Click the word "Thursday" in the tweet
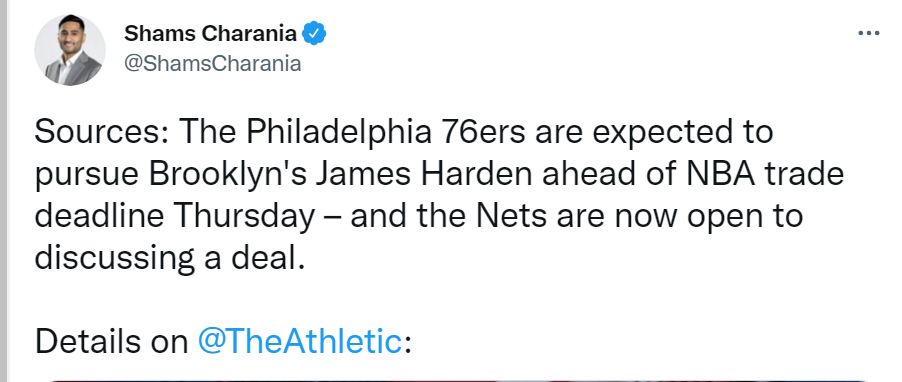Image resolution: width=902 pixels, height=382 pixels. (244, 217)
